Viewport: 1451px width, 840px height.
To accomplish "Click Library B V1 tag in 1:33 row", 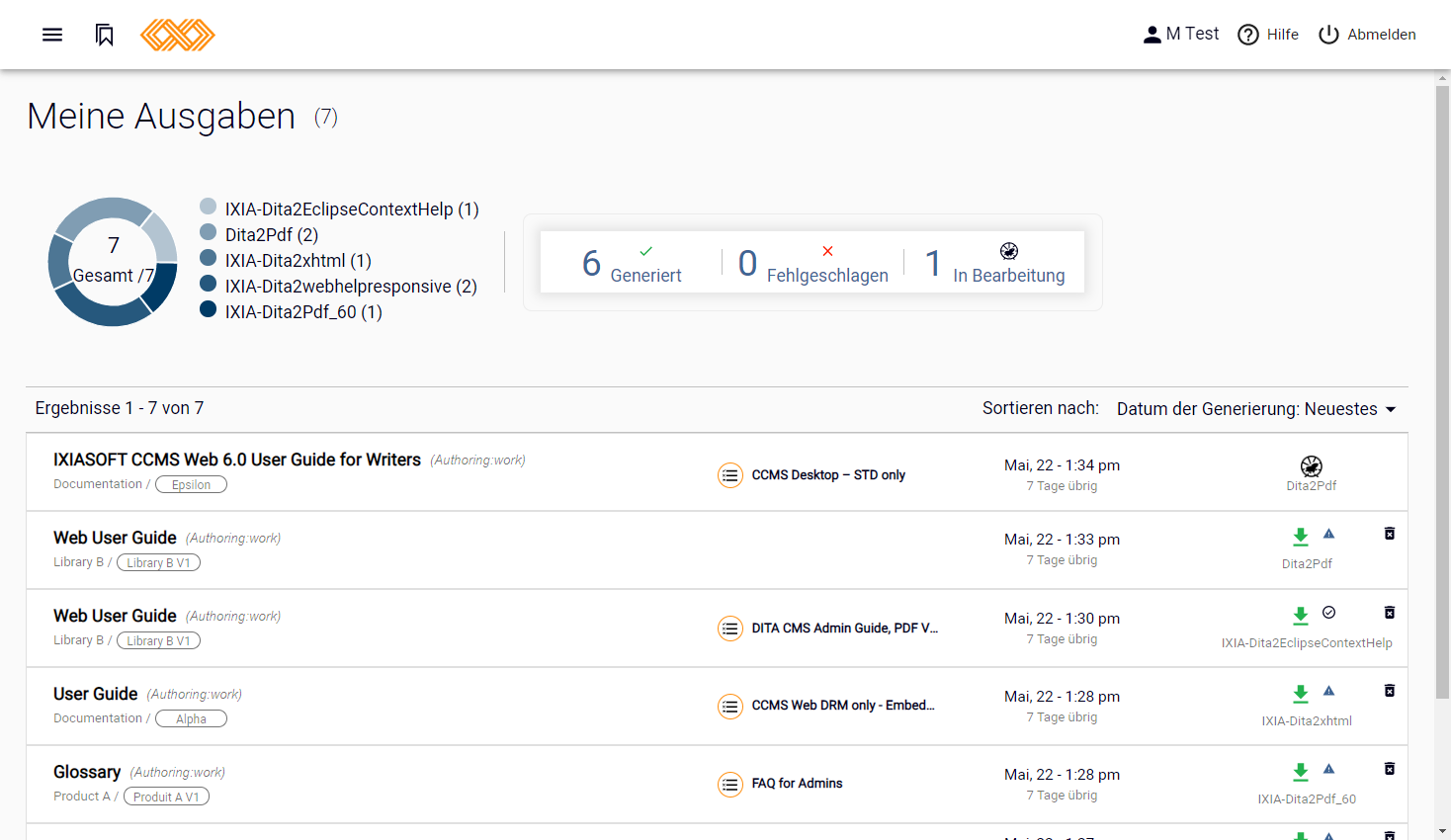I will click(x=158, y=562).
